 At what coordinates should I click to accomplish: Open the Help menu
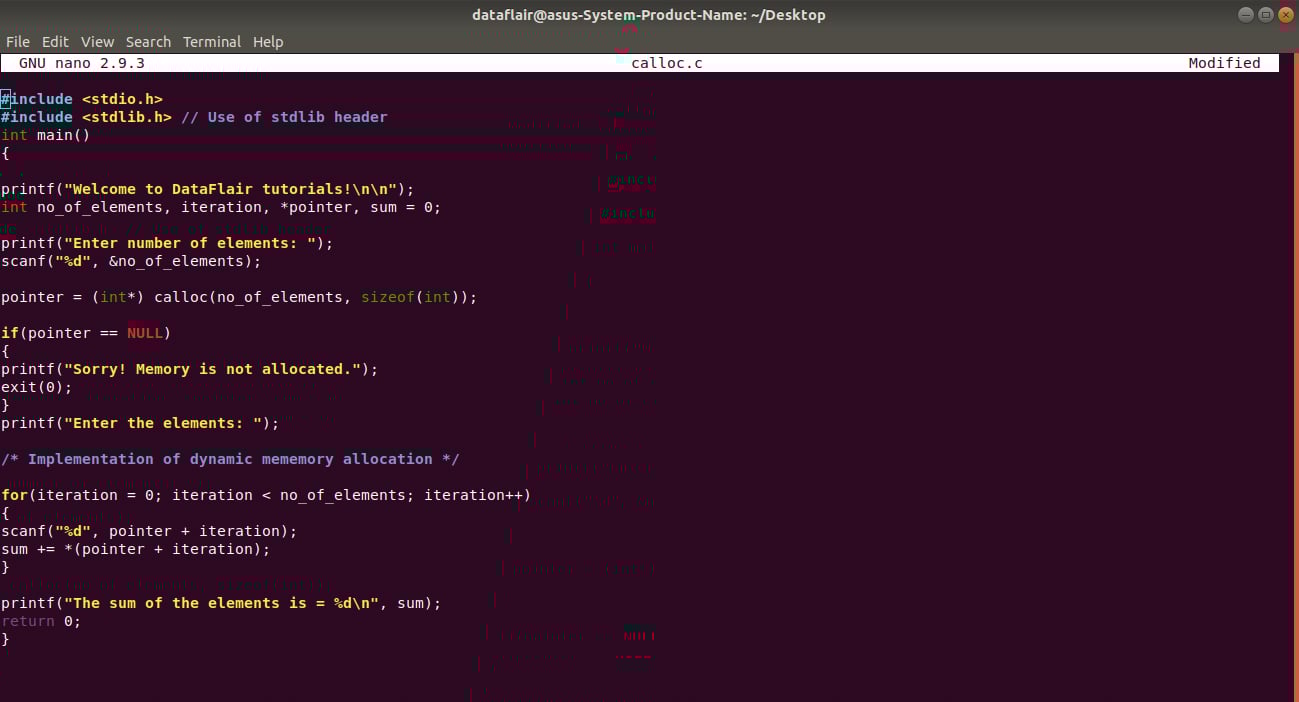(x=268, y=41)
